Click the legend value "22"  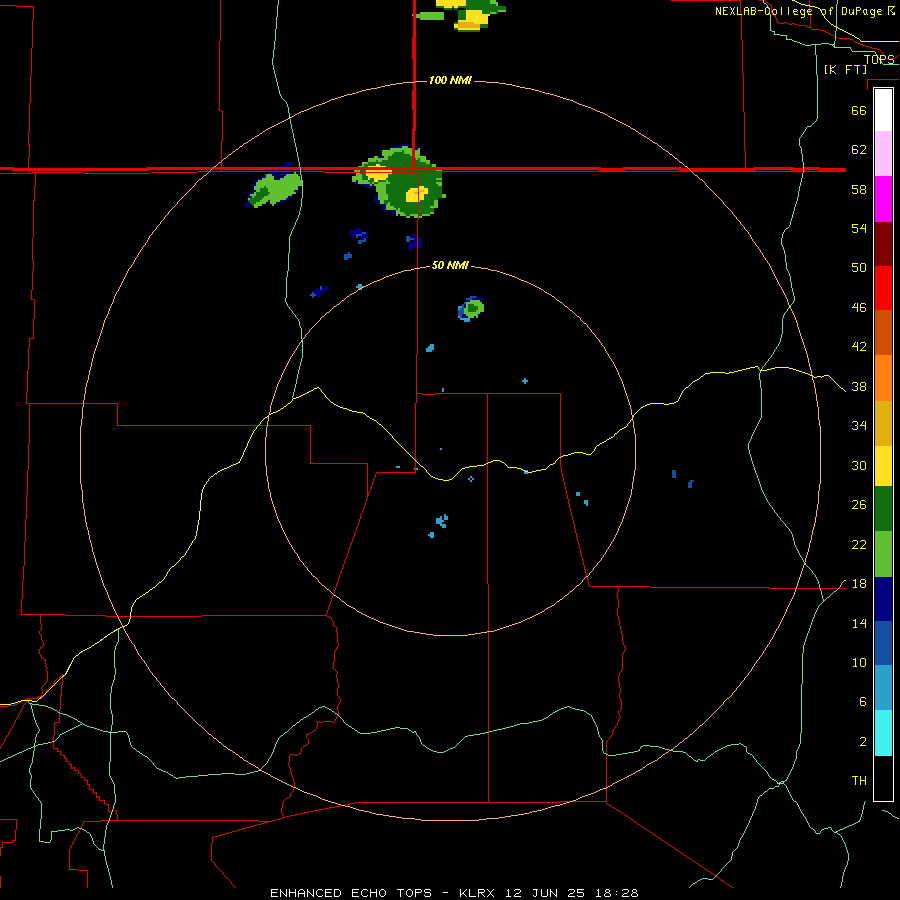pos(859,545)
